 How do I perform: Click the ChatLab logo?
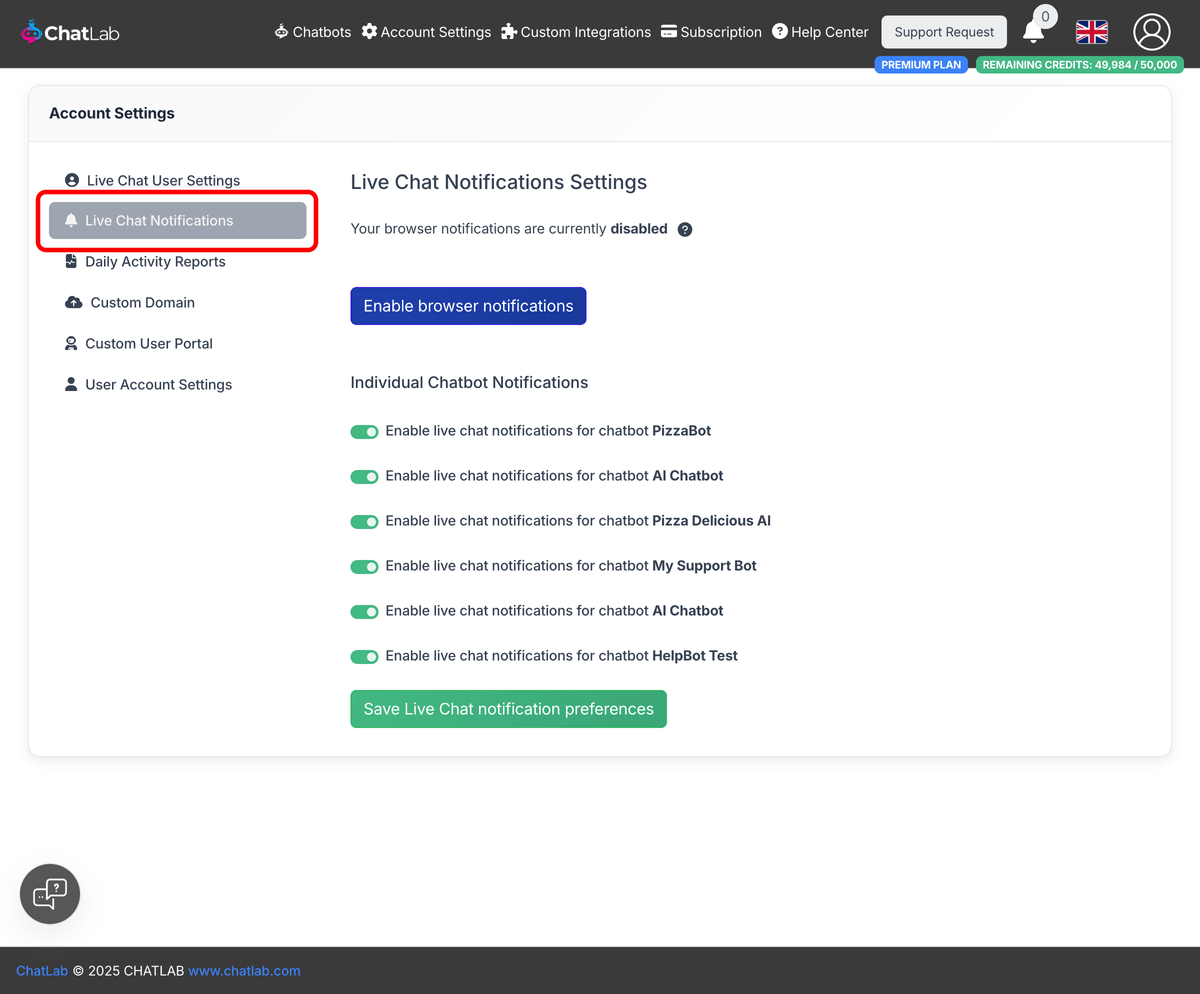coord(68,31)
